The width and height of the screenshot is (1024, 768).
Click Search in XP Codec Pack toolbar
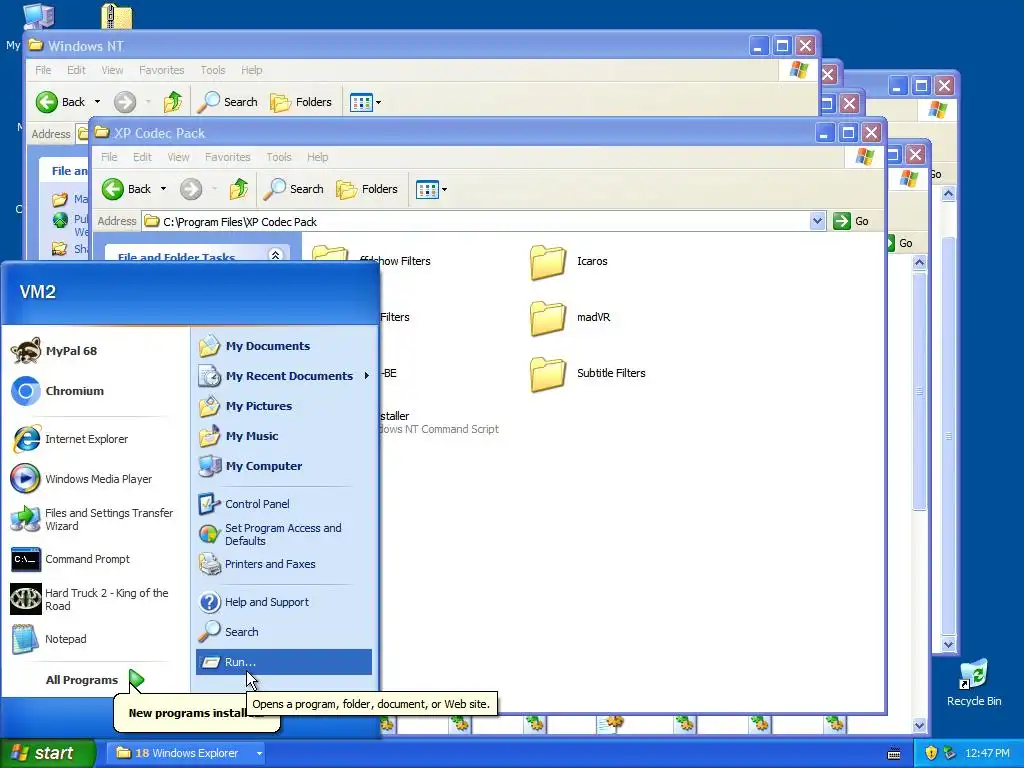[x=293, y=189]
